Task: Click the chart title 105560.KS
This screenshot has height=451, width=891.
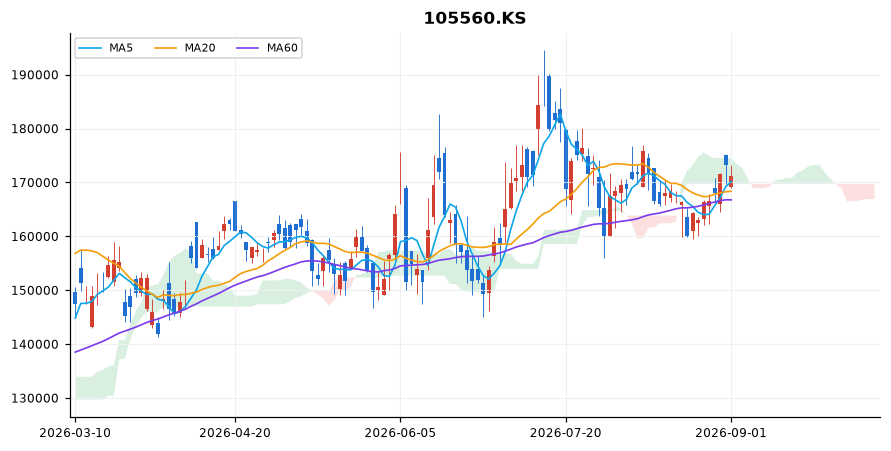Action: pyautogui.click(x=474, y=18)
